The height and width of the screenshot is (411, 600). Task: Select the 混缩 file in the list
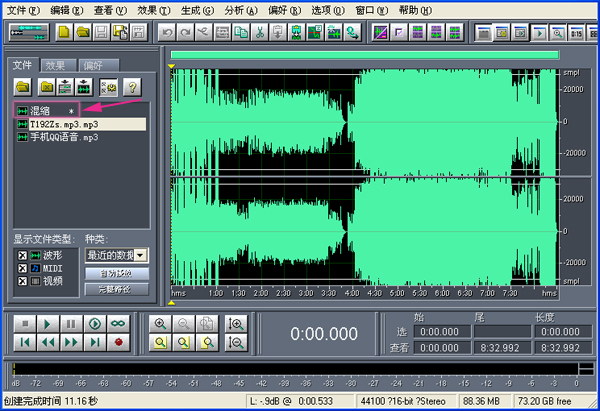click(x=46, y=111)
